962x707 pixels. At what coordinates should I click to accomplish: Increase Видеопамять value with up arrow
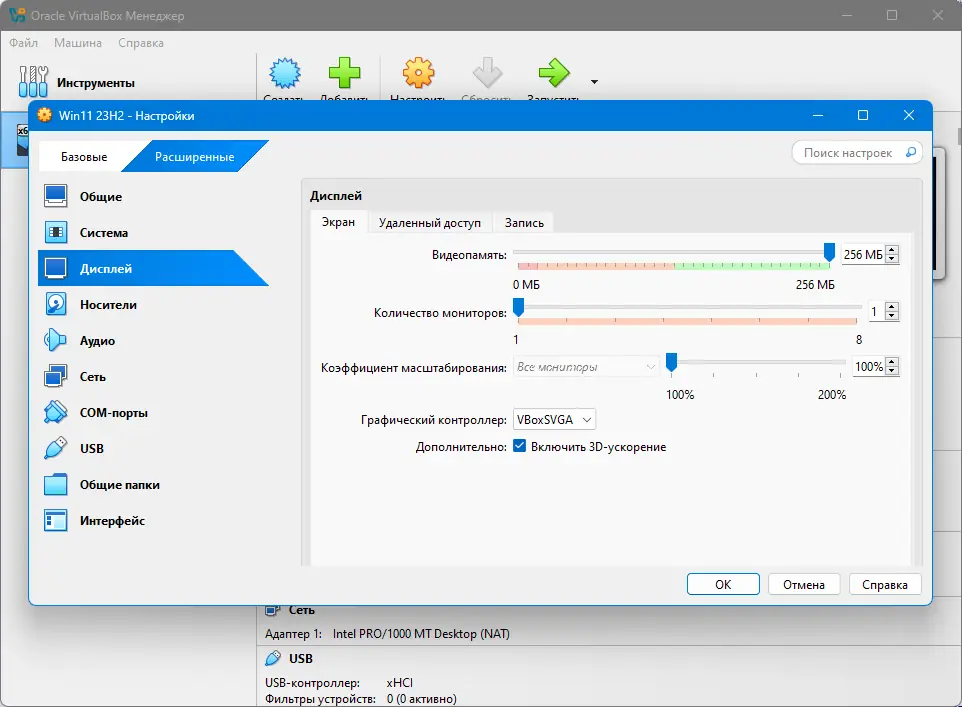pyautogui.click(x=893, y=250)
